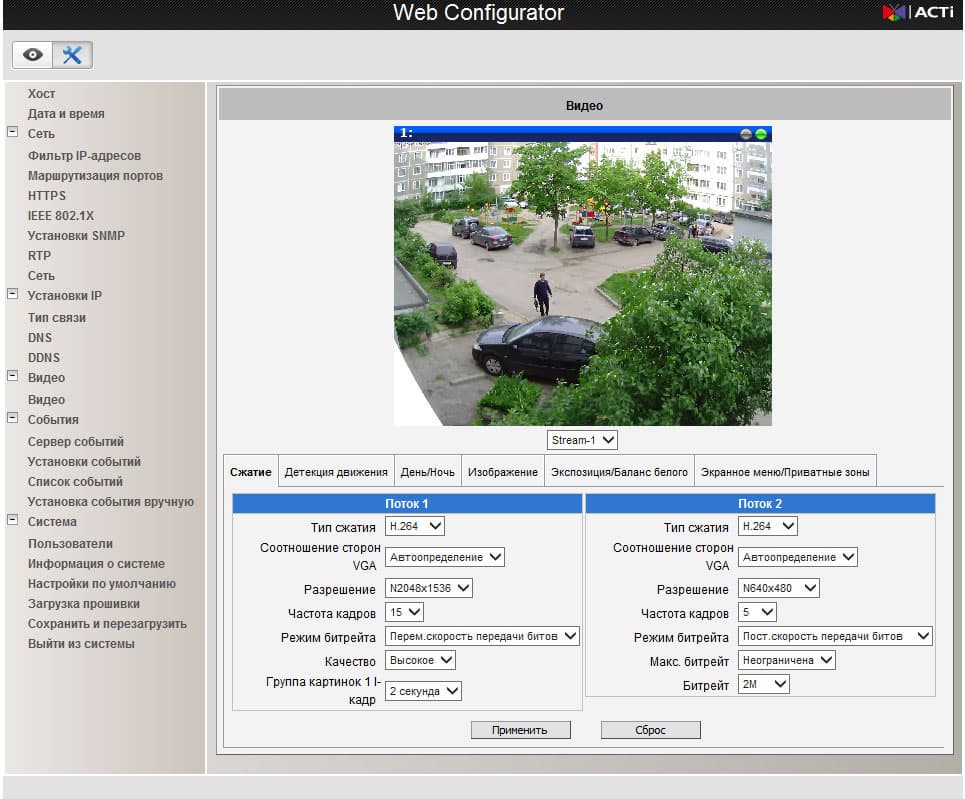This screenshot has height=799, width=965.
Task: Click the camera video preview image
Action: click(x=582, y=284)
